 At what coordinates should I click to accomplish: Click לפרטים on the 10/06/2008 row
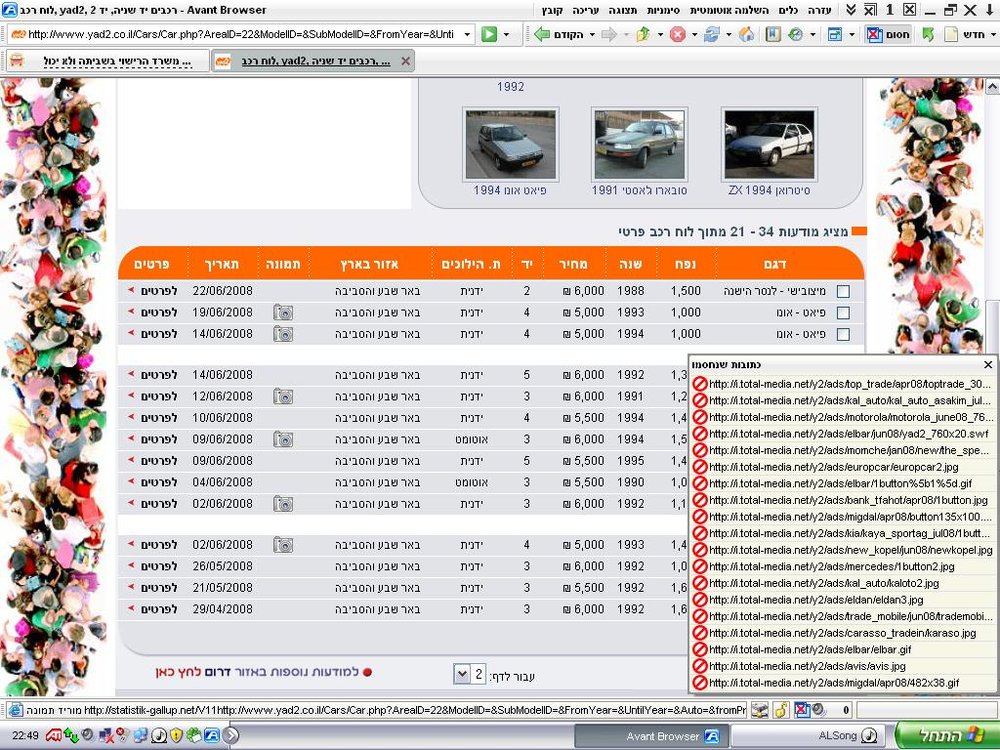click(159, 418)
